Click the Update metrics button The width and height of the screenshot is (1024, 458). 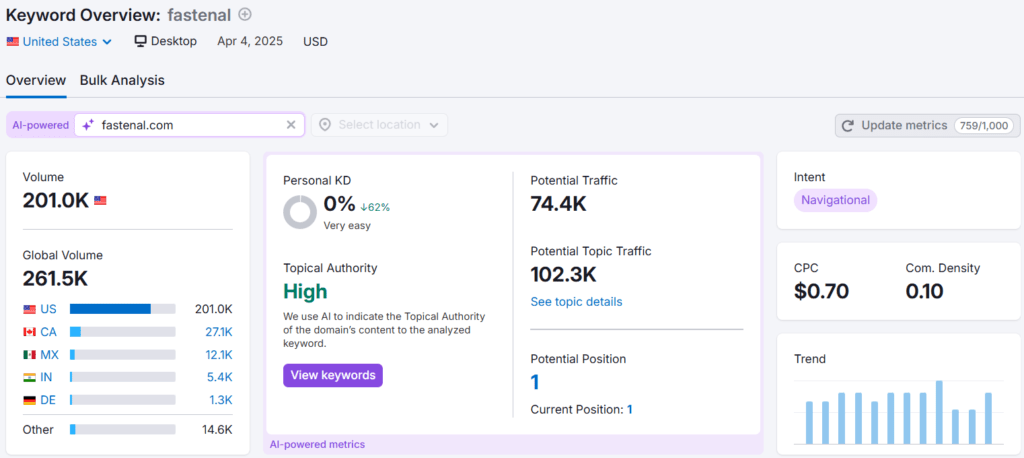click(x=927, y=125)
